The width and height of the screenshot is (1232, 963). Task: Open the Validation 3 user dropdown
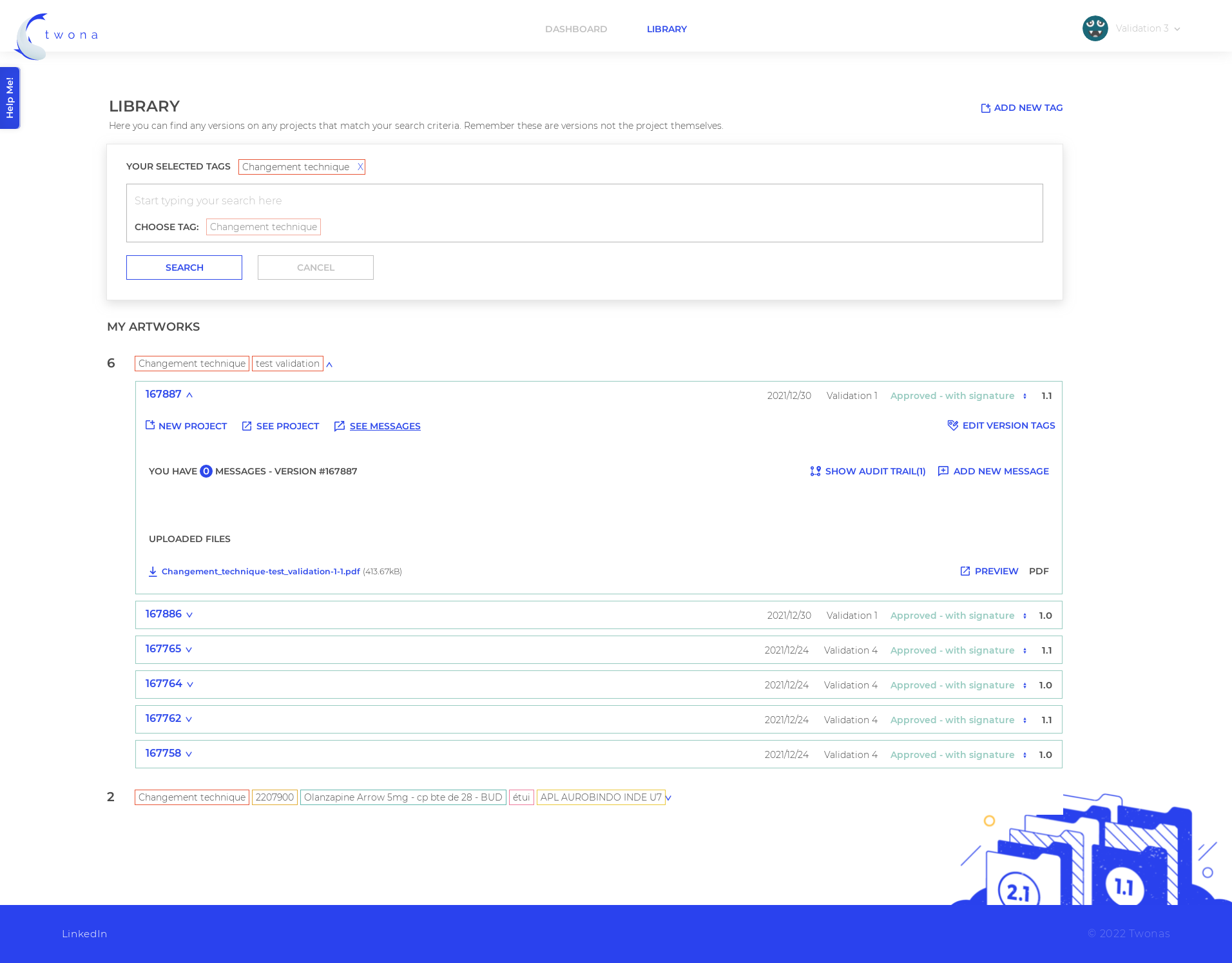(1131, 28)
